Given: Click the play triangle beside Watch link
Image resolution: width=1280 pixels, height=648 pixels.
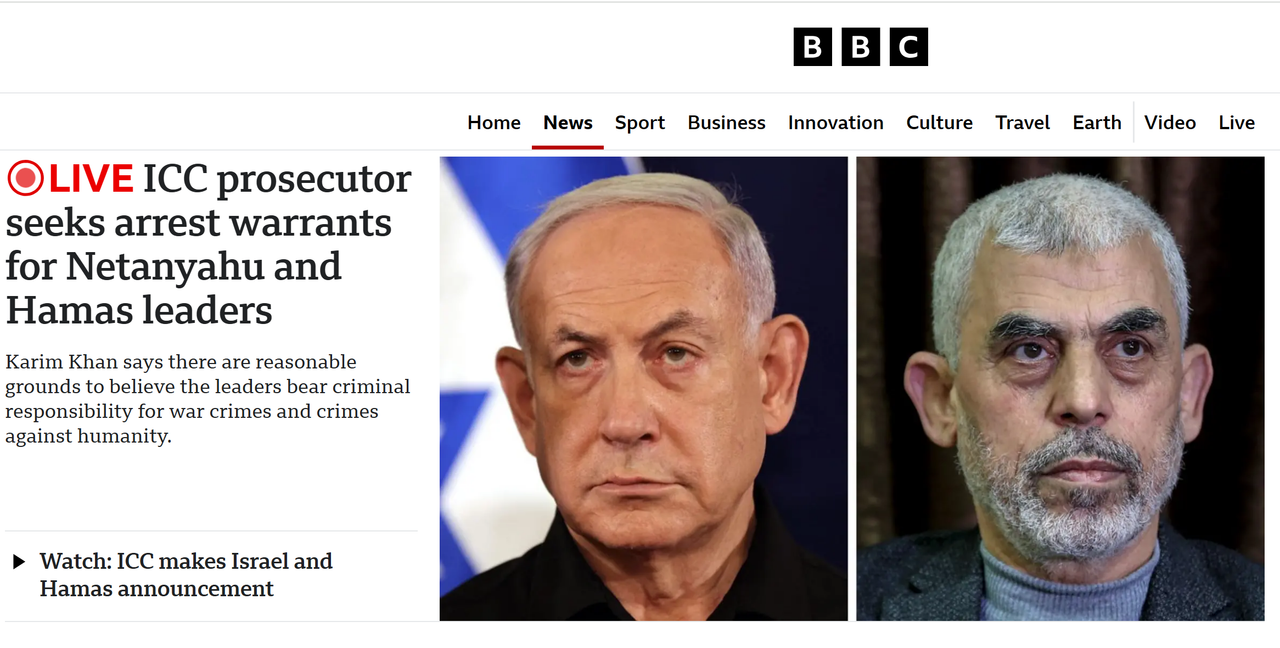Looking at the screenshot, I should pyautogui.click(x=18, y=562).
